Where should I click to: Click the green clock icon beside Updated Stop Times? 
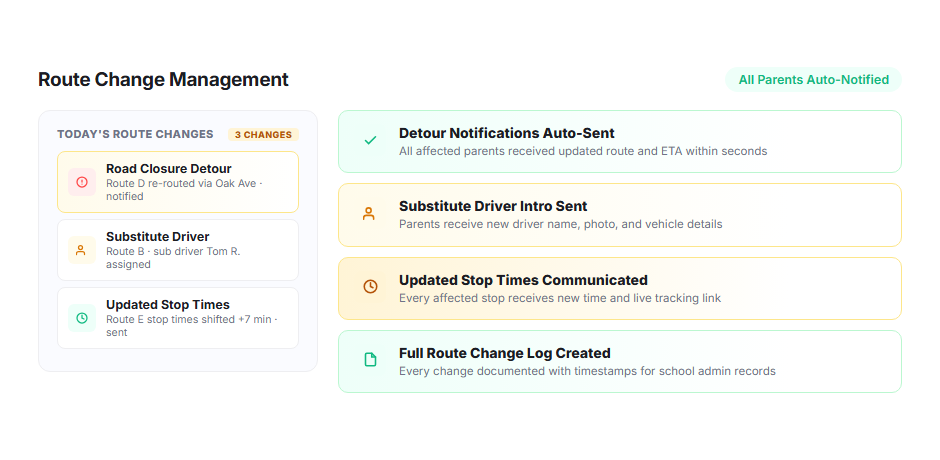[x=82, y=318]
